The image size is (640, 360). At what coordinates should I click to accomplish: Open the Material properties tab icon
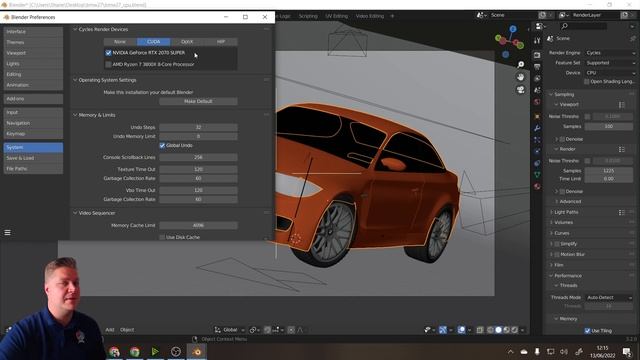[x=537, y=186]
